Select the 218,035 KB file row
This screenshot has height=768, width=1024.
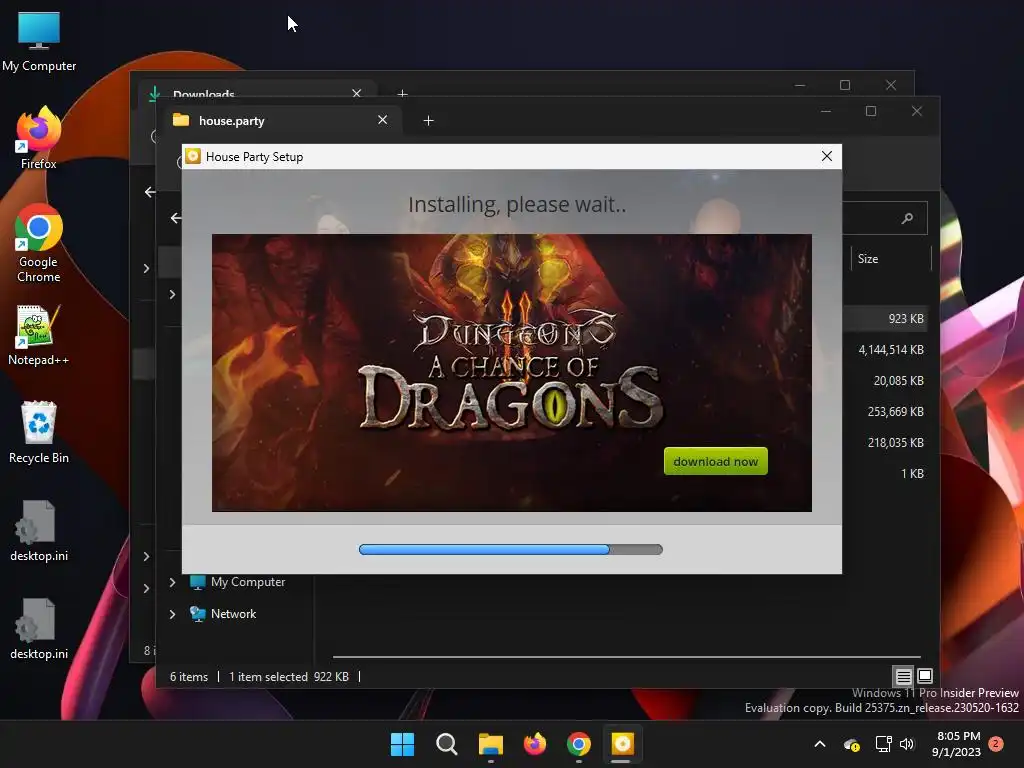tap(885, 443)
